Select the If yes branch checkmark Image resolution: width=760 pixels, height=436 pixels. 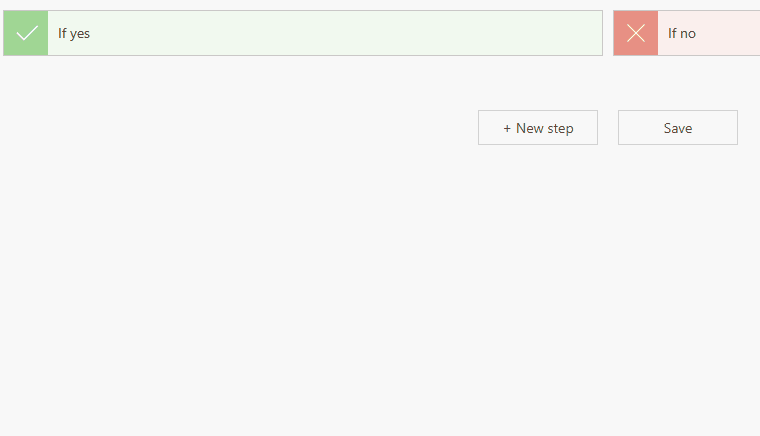tap(26, 33)
